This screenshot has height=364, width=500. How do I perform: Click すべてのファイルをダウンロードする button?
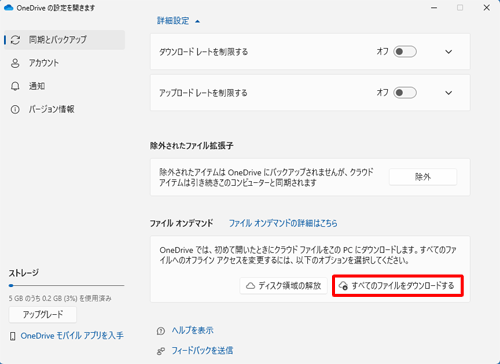(x=398, y=286)
